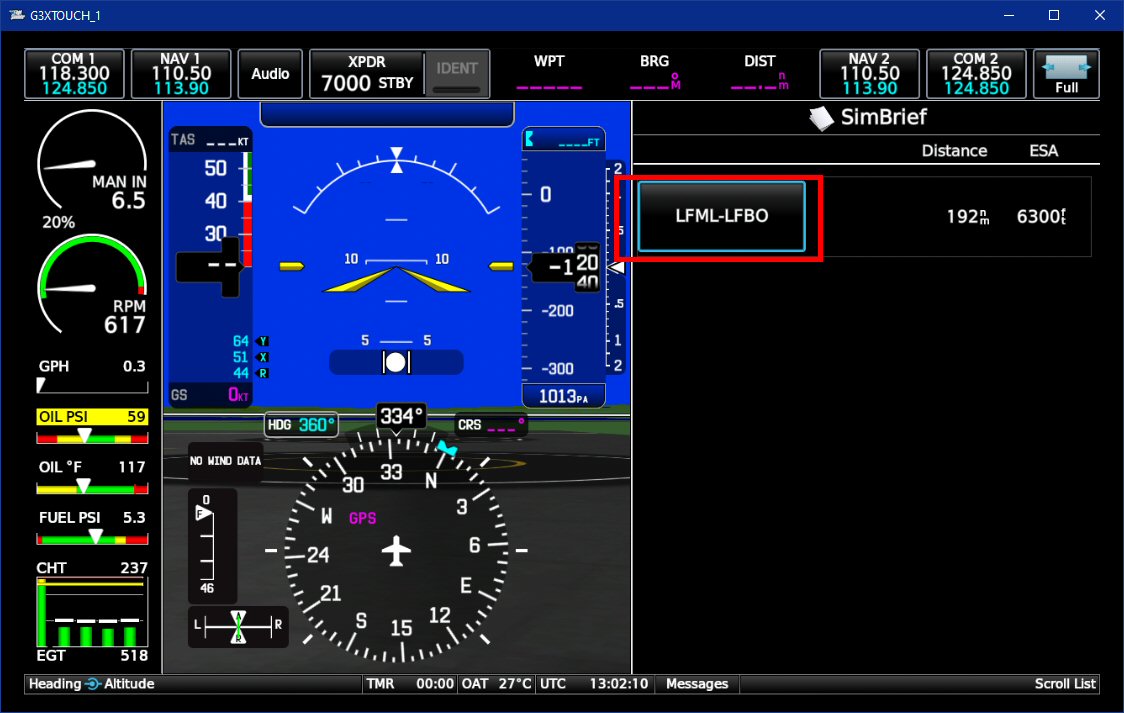Click the Scroll List button
The image size is (1124, 713).
[1065, 684]
